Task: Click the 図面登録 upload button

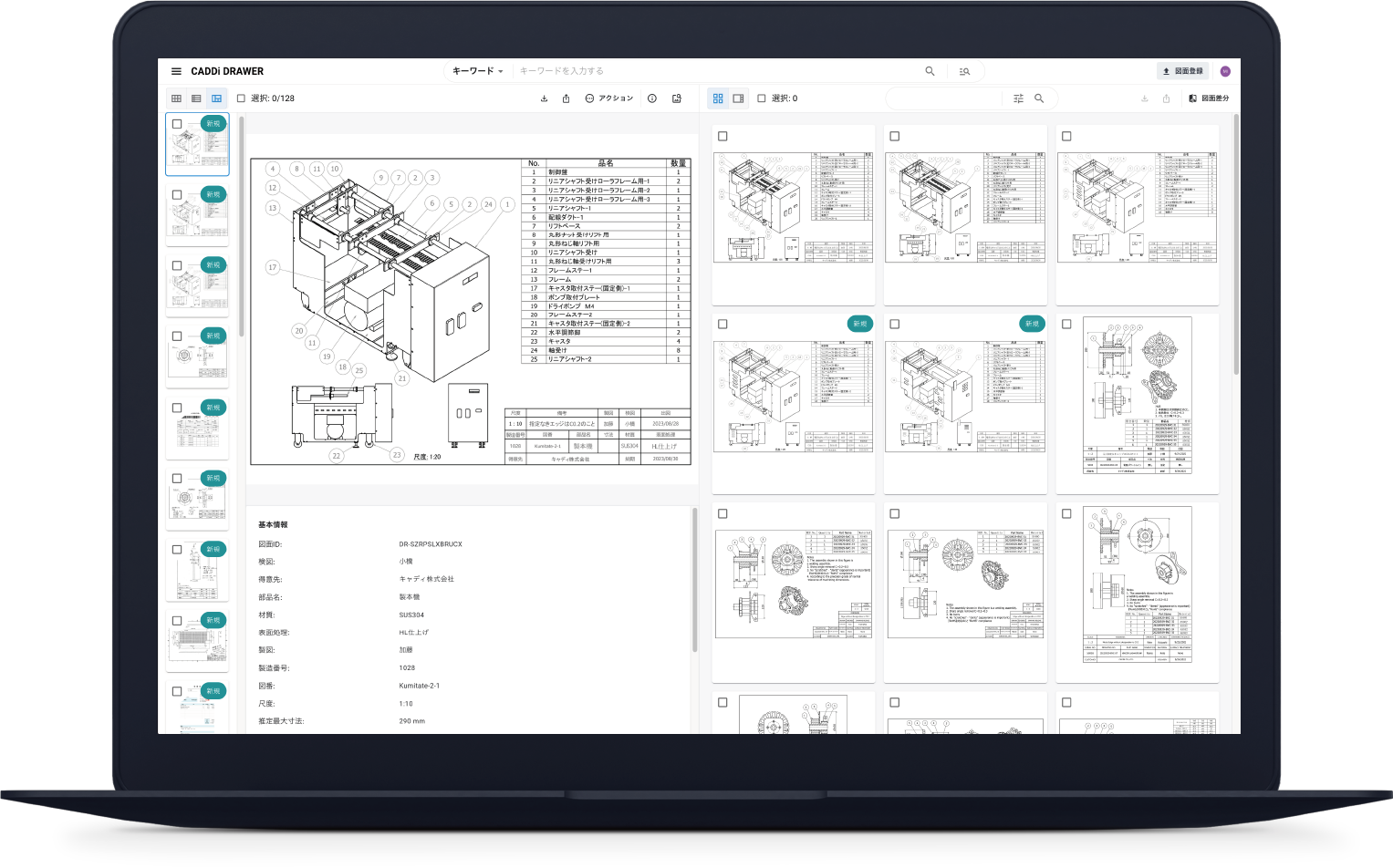Action: (x=1182, y=71)
